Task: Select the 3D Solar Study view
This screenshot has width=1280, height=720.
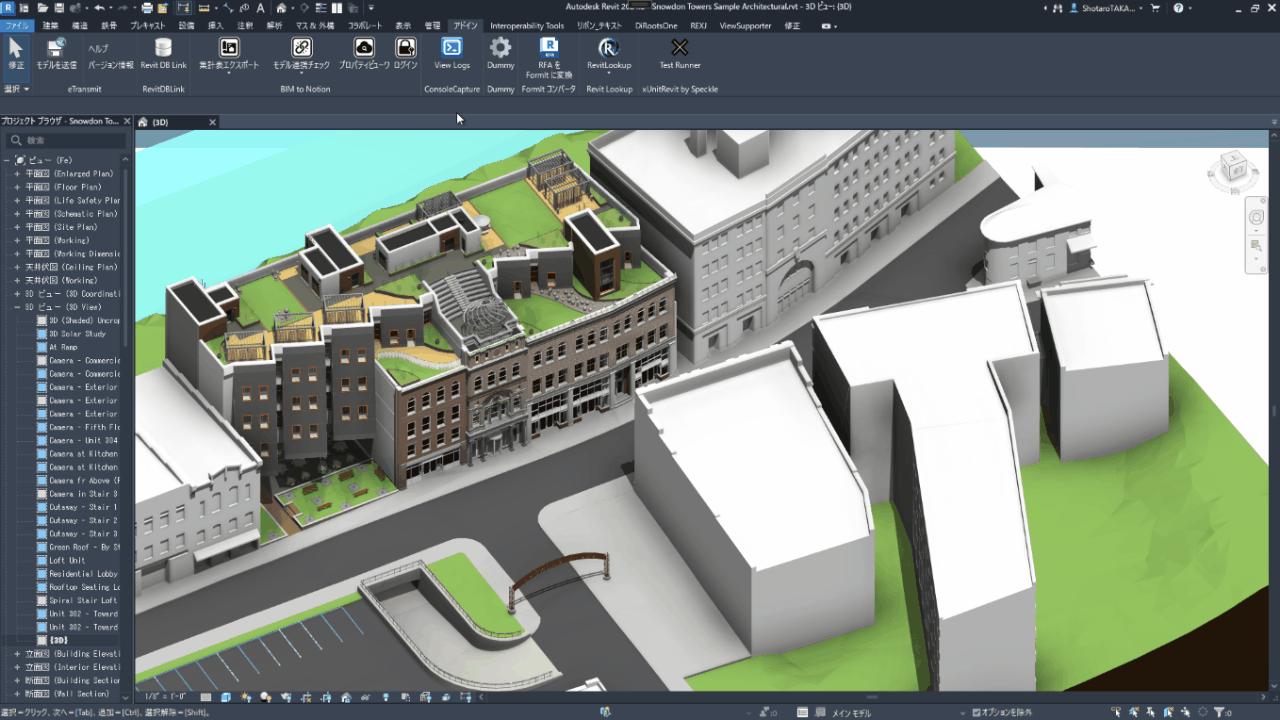Action: (77, 334)
